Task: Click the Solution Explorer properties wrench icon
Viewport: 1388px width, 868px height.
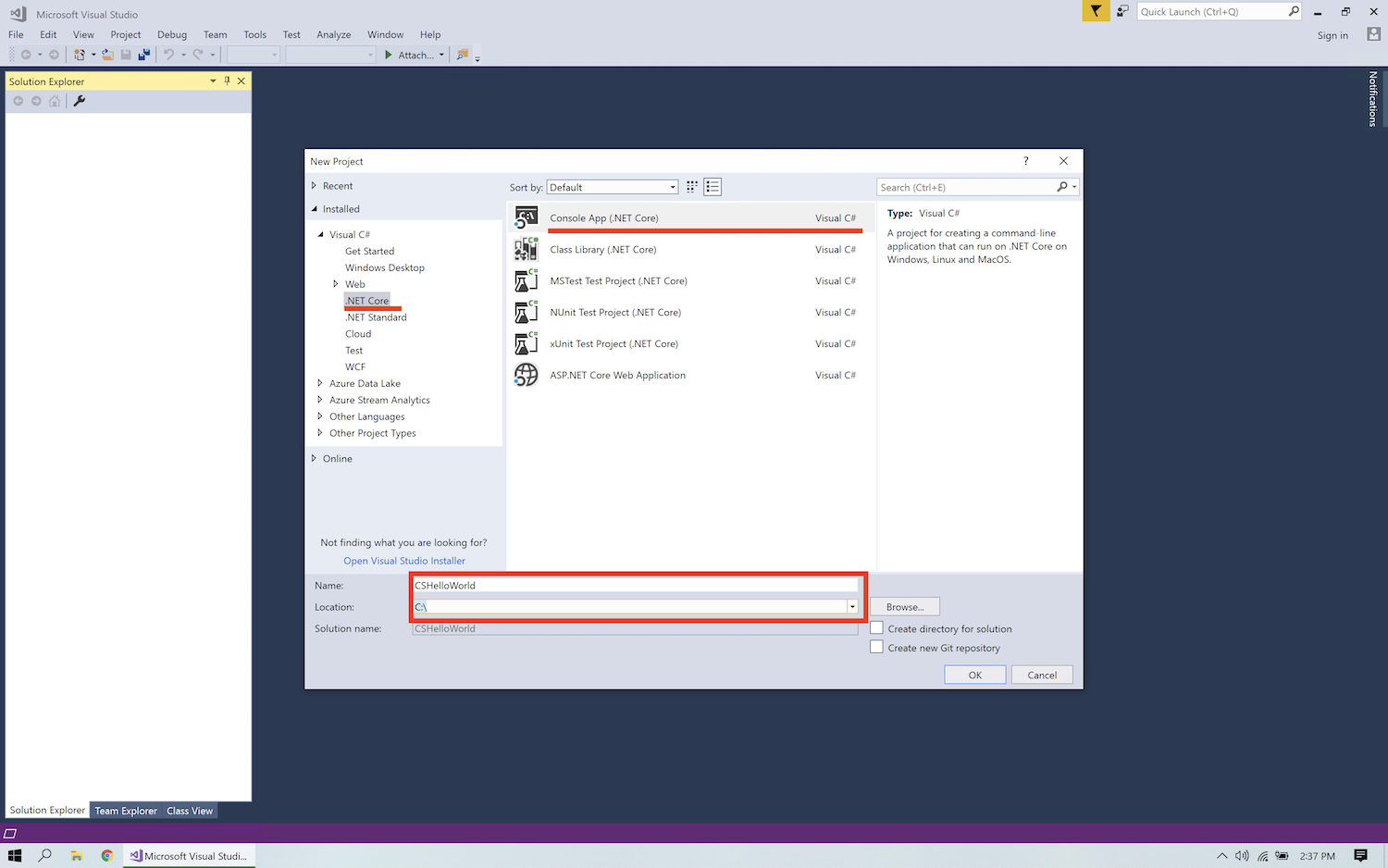Action: [80, 101]
